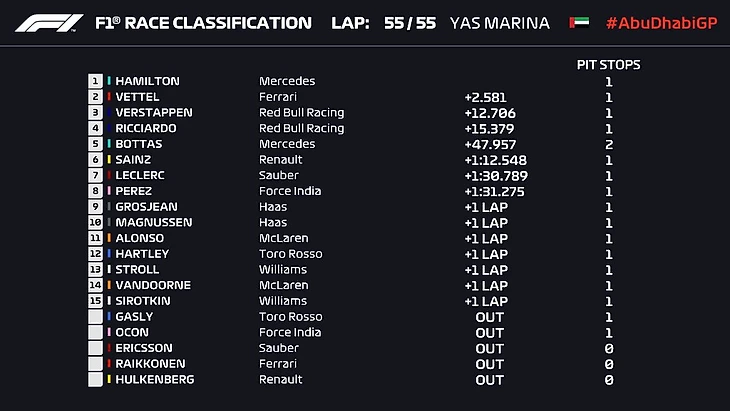Click Hamilton's teal Mercedes color bar
The height and width of the screenshot is (411, 730).
coord(109,81)
